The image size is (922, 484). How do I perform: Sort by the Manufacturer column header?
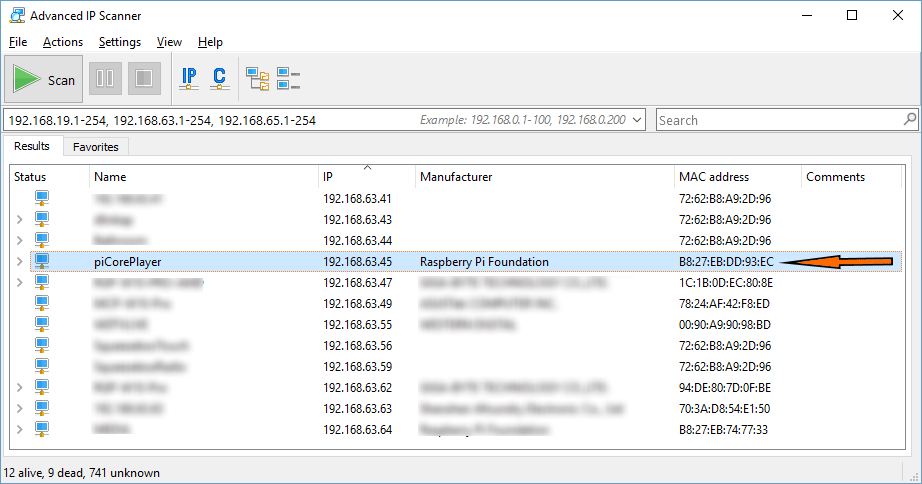point(544,177)
